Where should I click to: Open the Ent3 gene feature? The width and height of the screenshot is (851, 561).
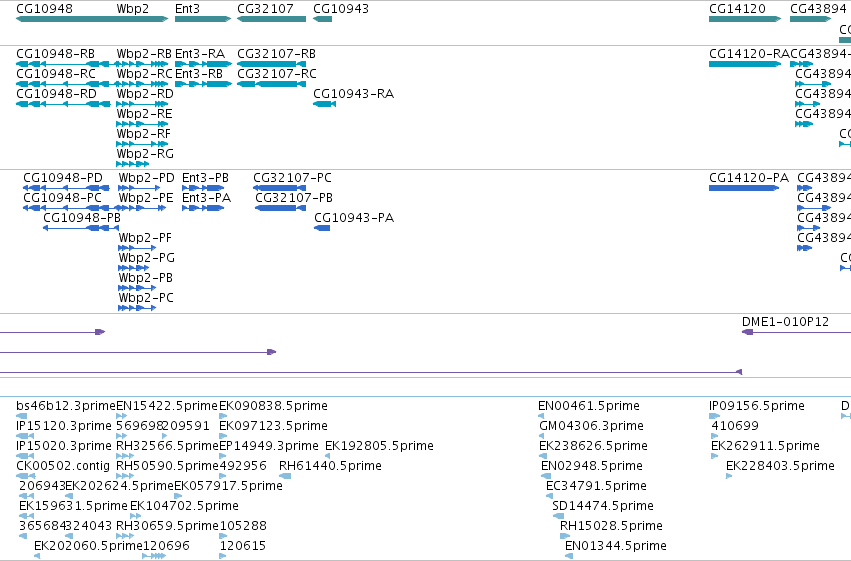(x=203, y=19)
